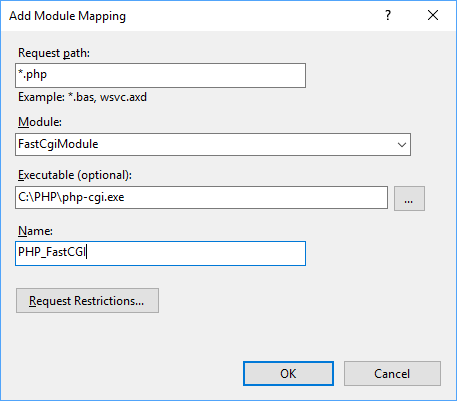Screen dimensions: 457x401
Task: Click the php-cgi.exe text in Executable box
Action: 93,197
